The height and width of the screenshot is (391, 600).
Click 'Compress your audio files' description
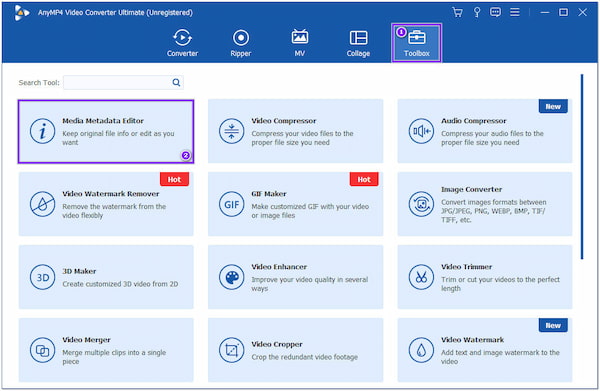click(492, 138)
